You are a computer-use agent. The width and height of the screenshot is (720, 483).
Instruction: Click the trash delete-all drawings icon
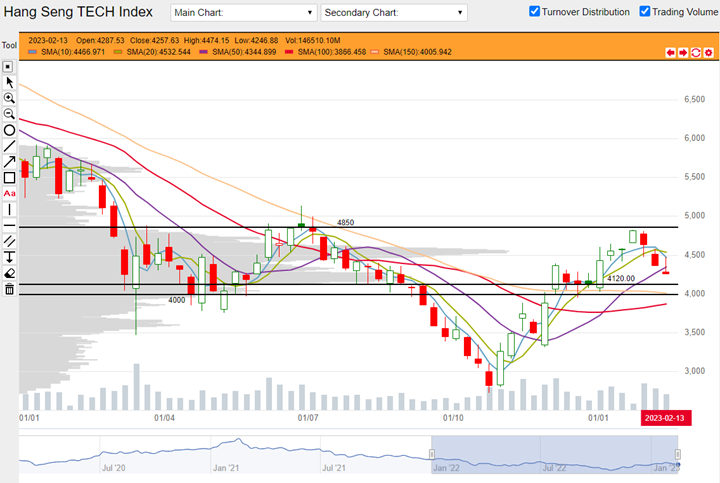click(9, 289)
